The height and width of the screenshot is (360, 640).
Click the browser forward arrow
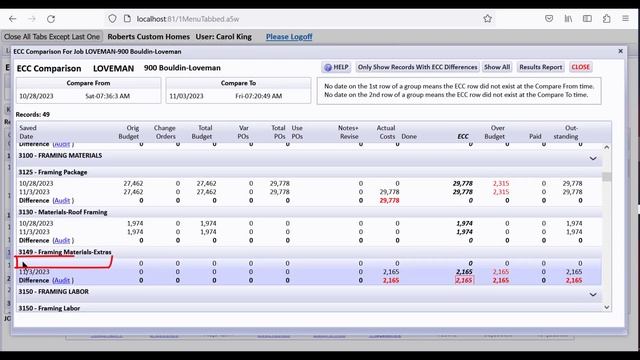[32, 19]
